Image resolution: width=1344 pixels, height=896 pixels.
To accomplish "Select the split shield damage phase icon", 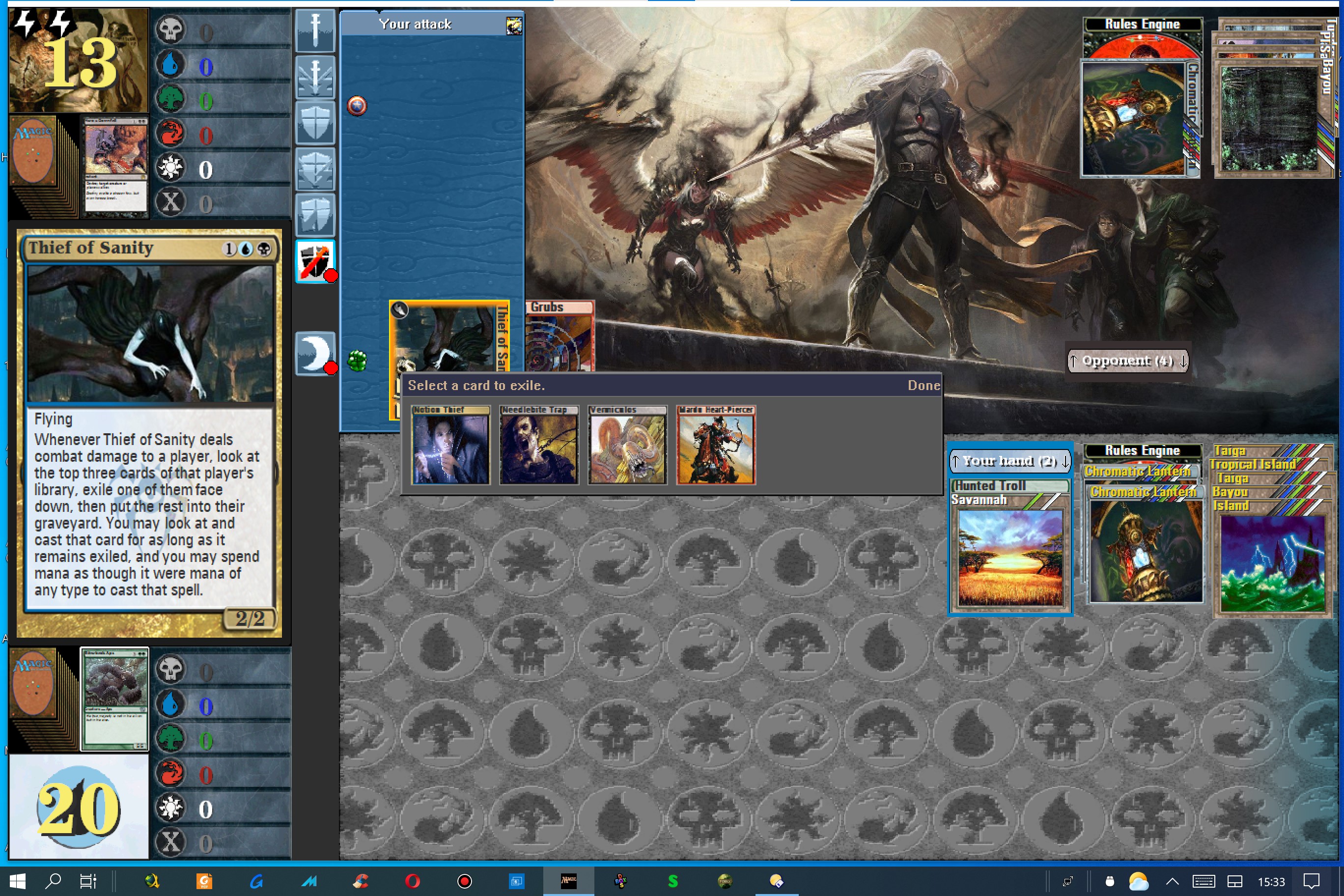I will coord(315,215).
